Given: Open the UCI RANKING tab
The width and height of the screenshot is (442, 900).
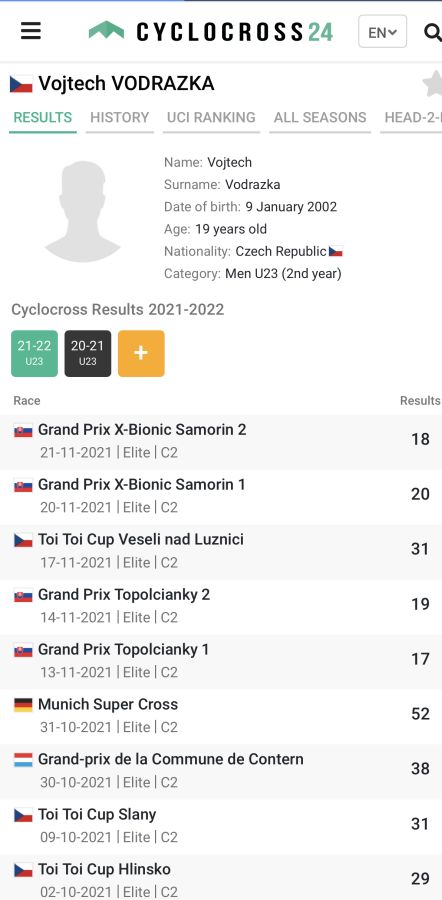Looking at the screenshot, I should point(211,118).
